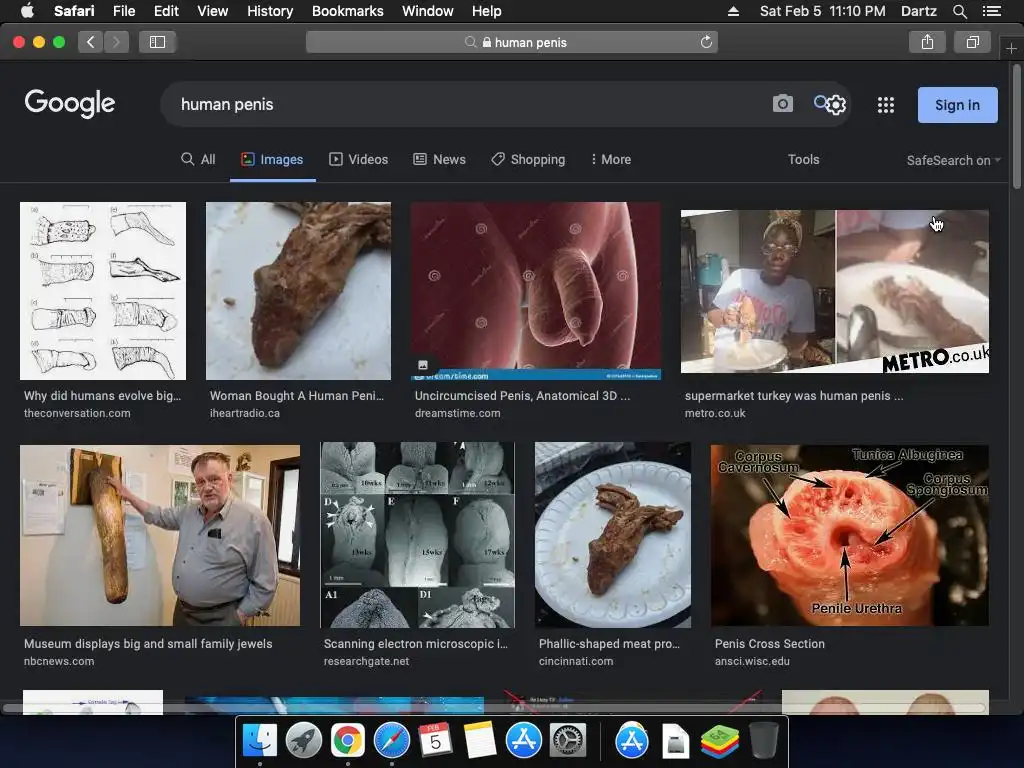The image size is (1024, 768).
Task: Open the researchgate.net result link
Action: [x=366, y=661]
